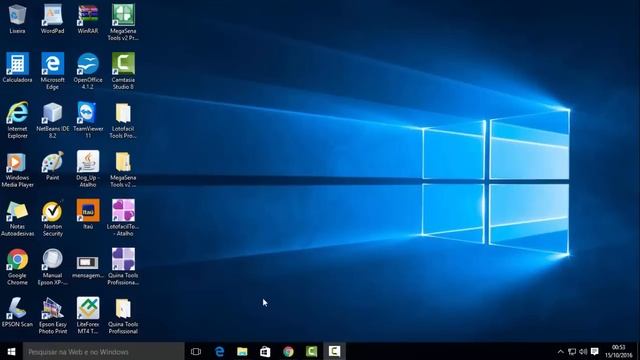Launch Paint from the desktop

(52, 162)
